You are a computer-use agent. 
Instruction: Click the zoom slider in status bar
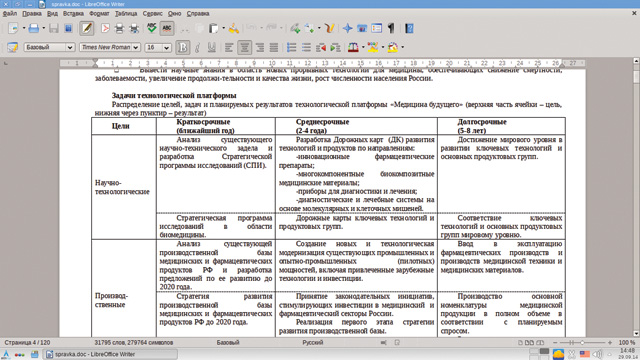click(x=582, y=342)
